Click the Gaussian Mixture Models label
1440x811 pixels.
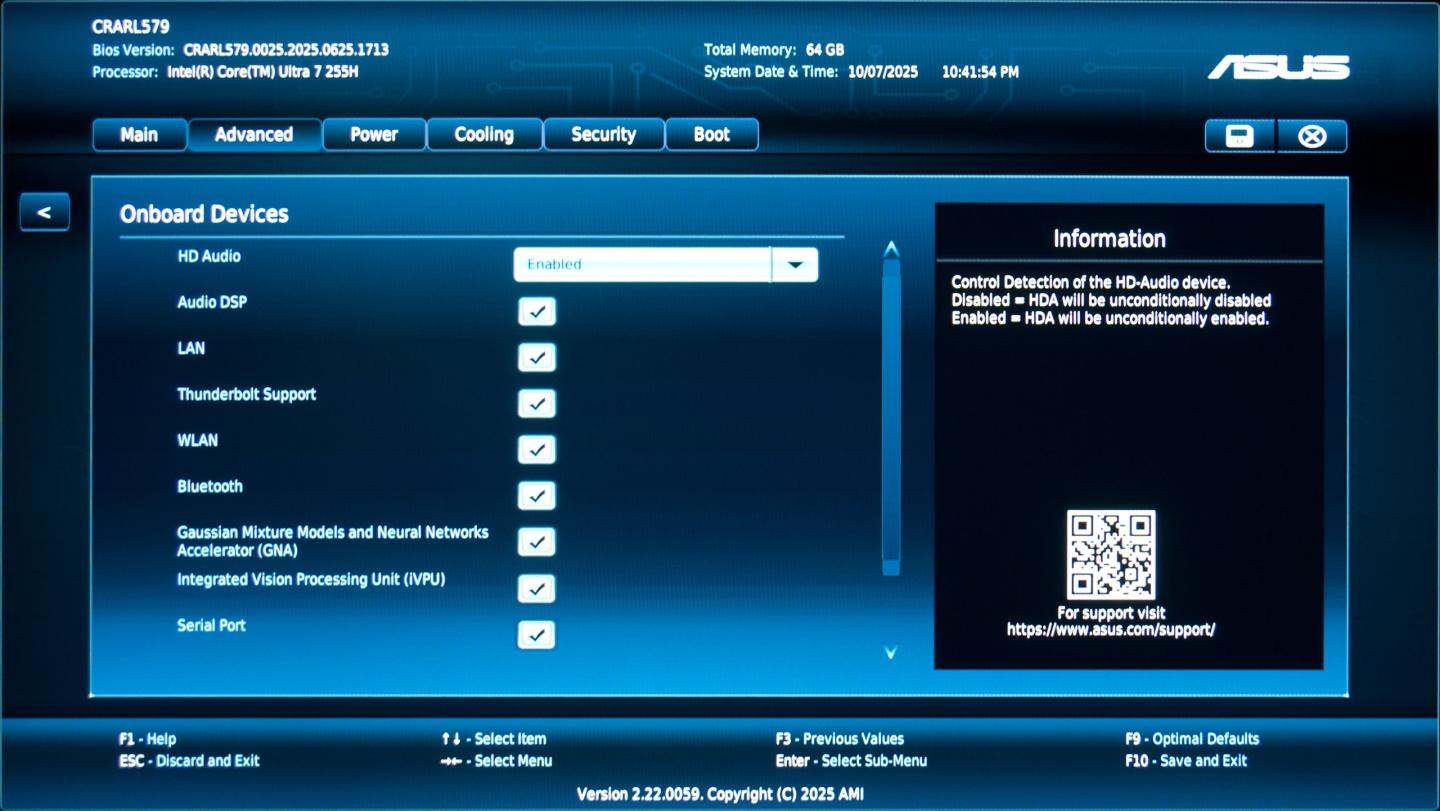[x=333, y=541]
